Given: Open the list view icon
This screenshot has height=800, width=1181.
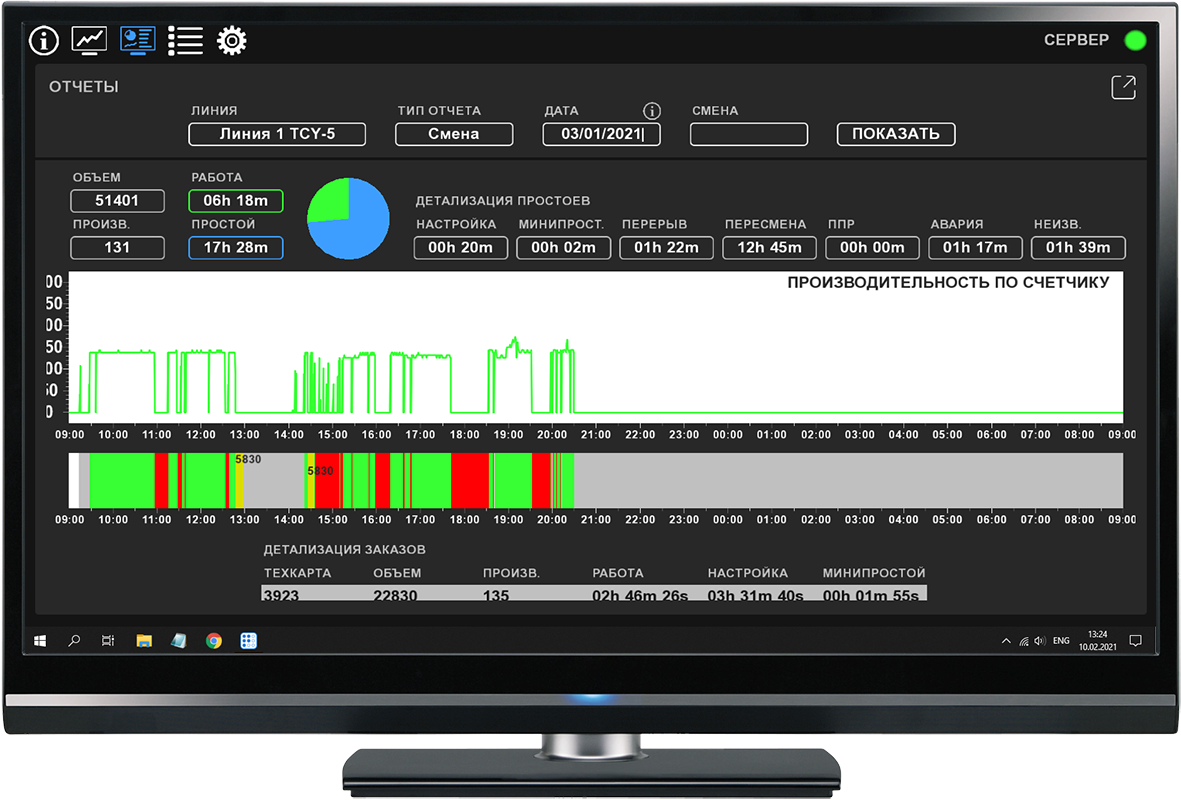Looking at the screenshot, I should (185, 40).
